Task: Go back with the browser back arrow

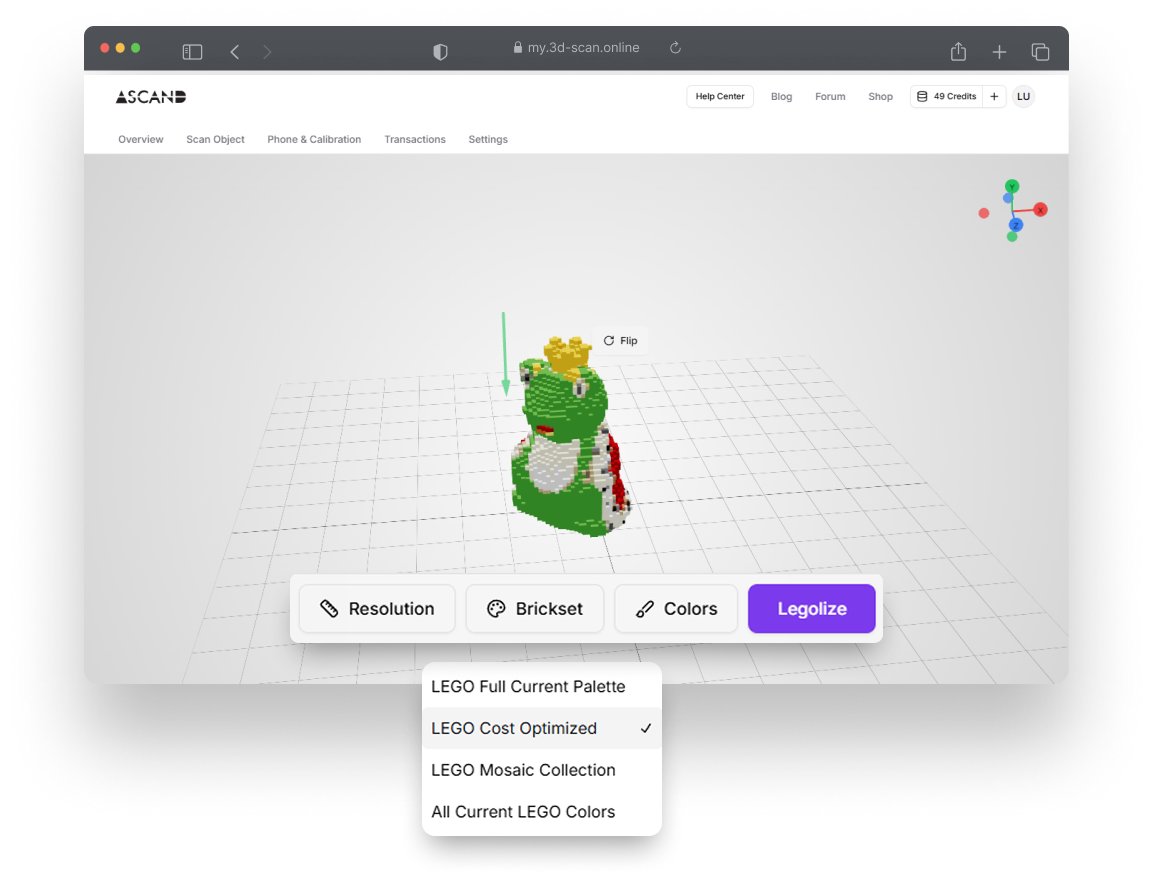Action: [235, 51]
